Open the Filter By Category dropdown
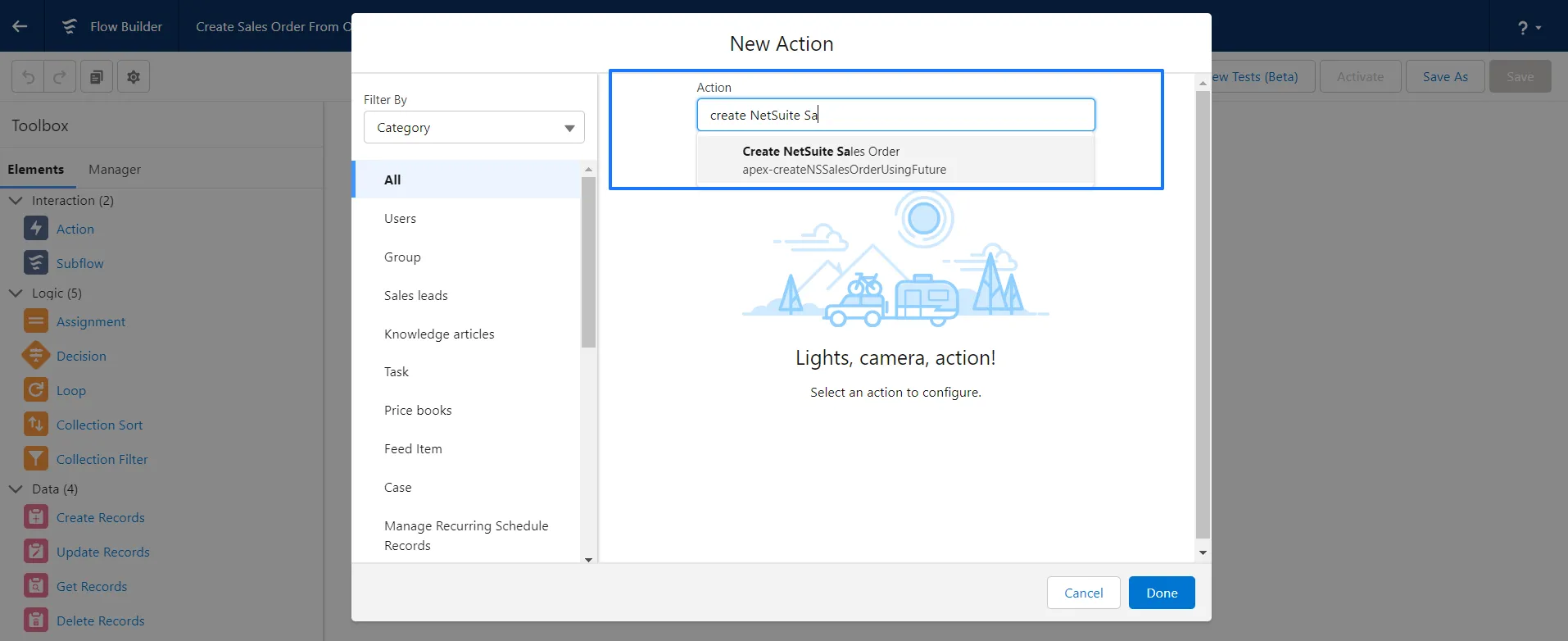Screen dimensions: 1568x641 click(474, 127)
